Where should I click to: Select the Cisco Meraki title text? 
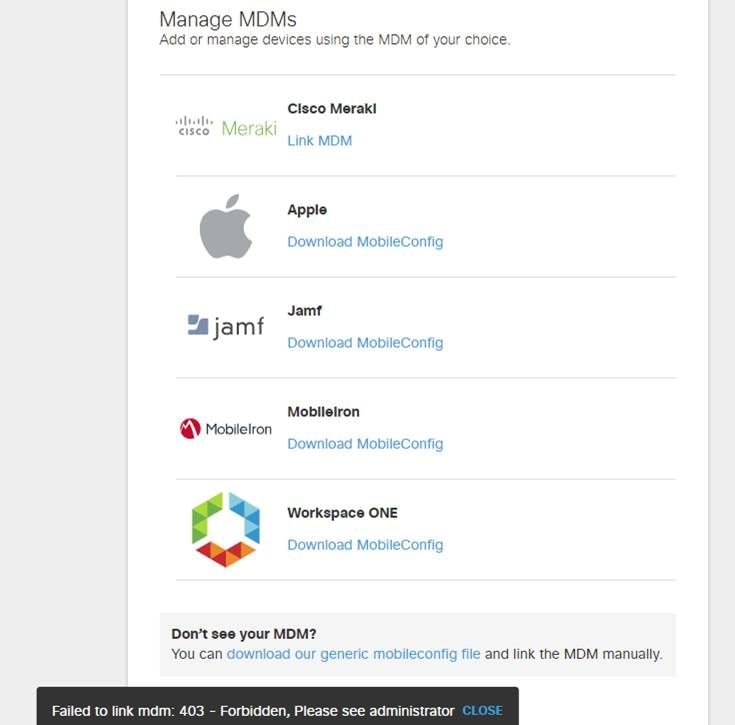click(x=332, y=109)
